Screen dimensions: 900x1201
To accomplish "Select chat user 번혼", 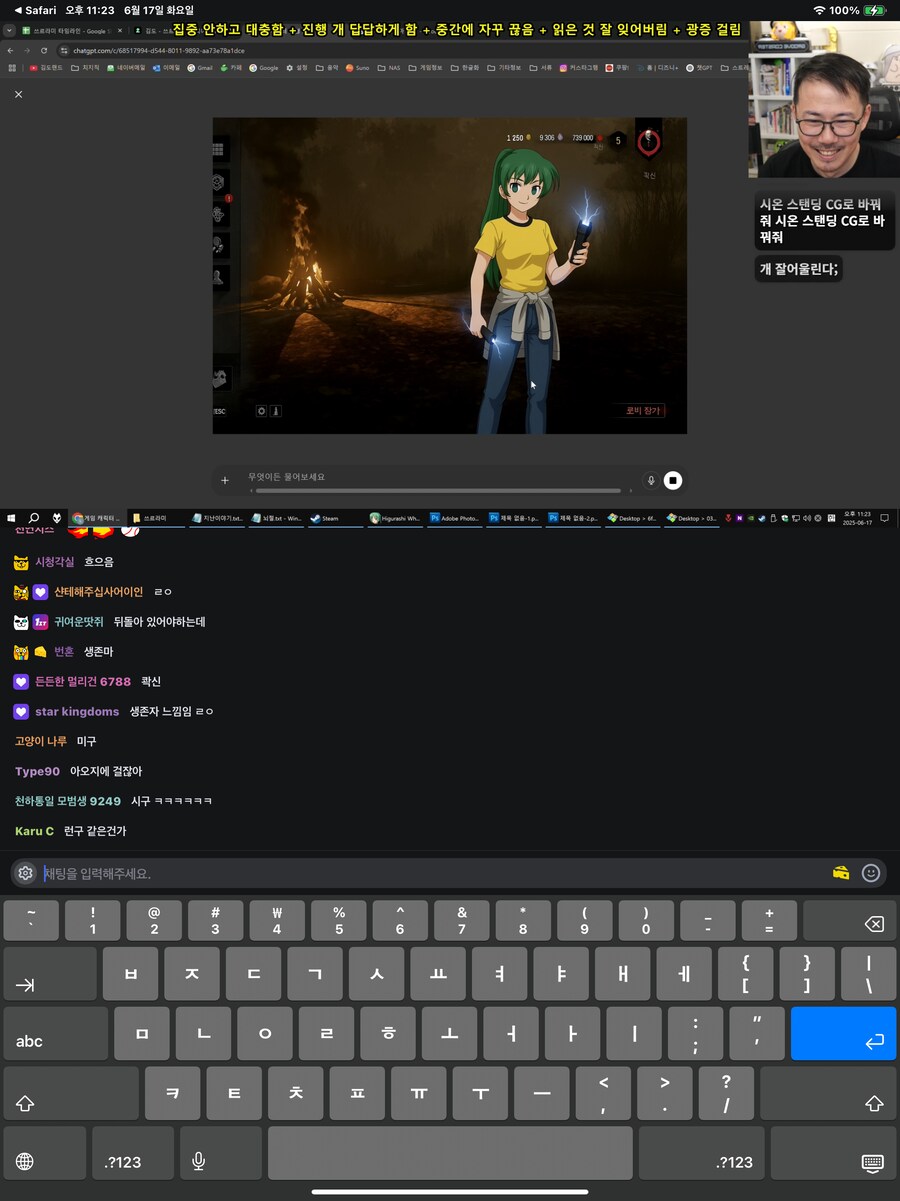I will pos(64,652).
